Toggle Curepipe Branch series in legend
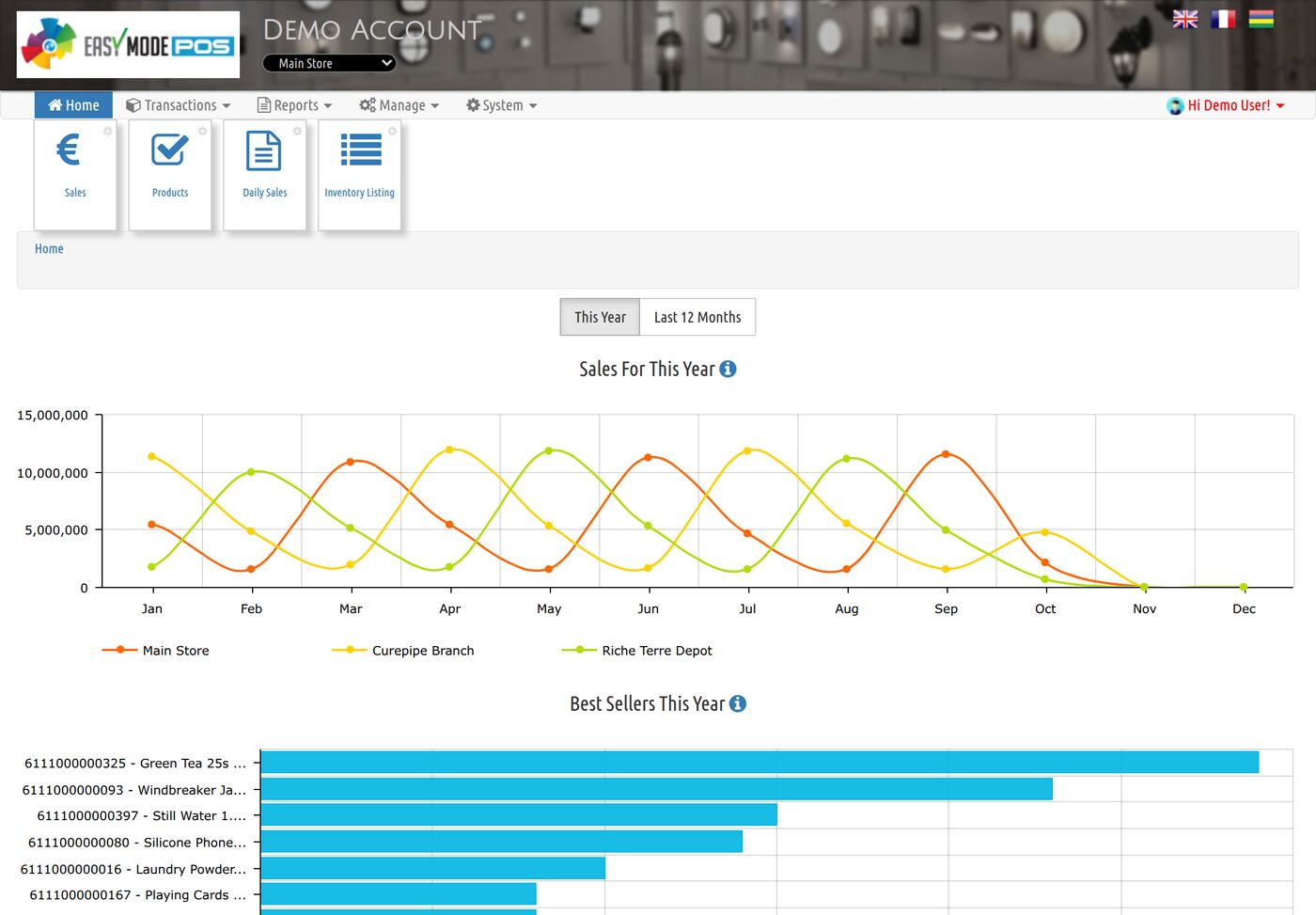Image resolution: width=1316 pixels, height=915 pixels. 403,651
